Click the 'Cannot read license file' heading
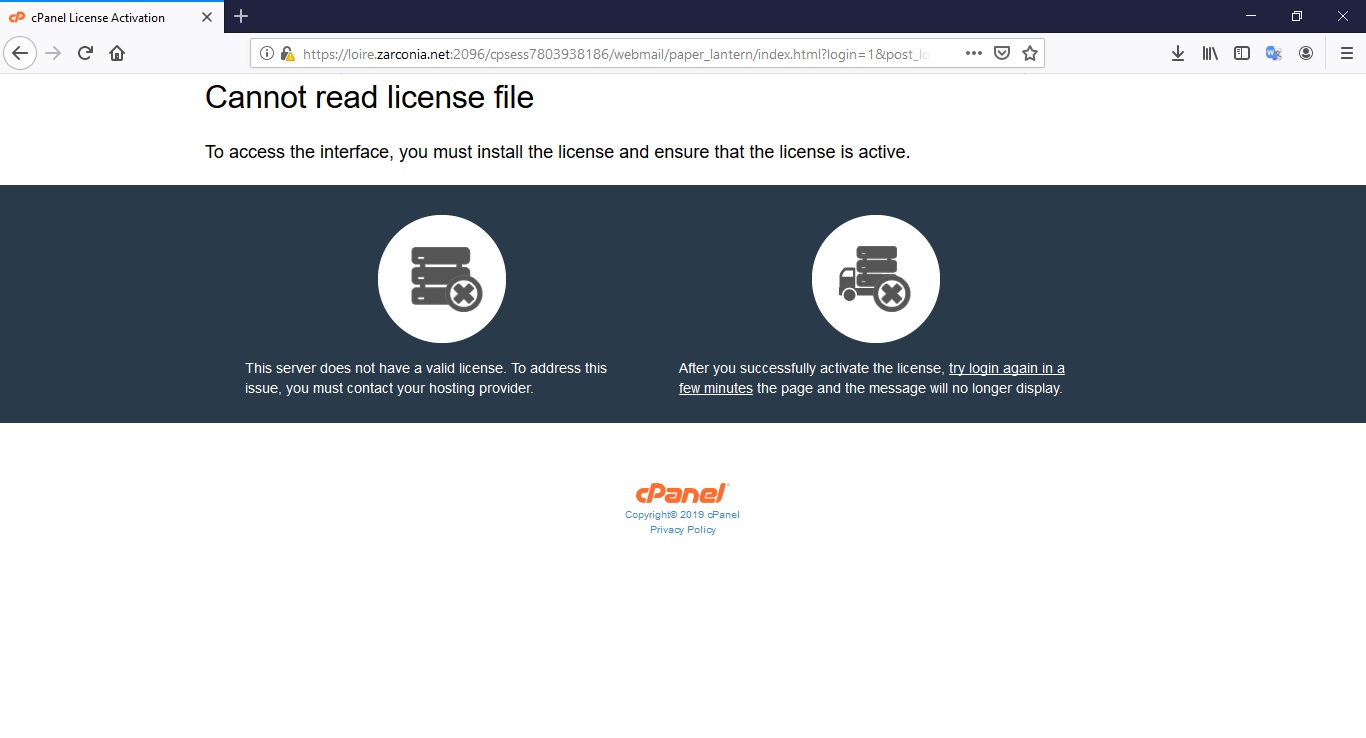This screenshot has height=738, width=1366. tap(370, 97)
